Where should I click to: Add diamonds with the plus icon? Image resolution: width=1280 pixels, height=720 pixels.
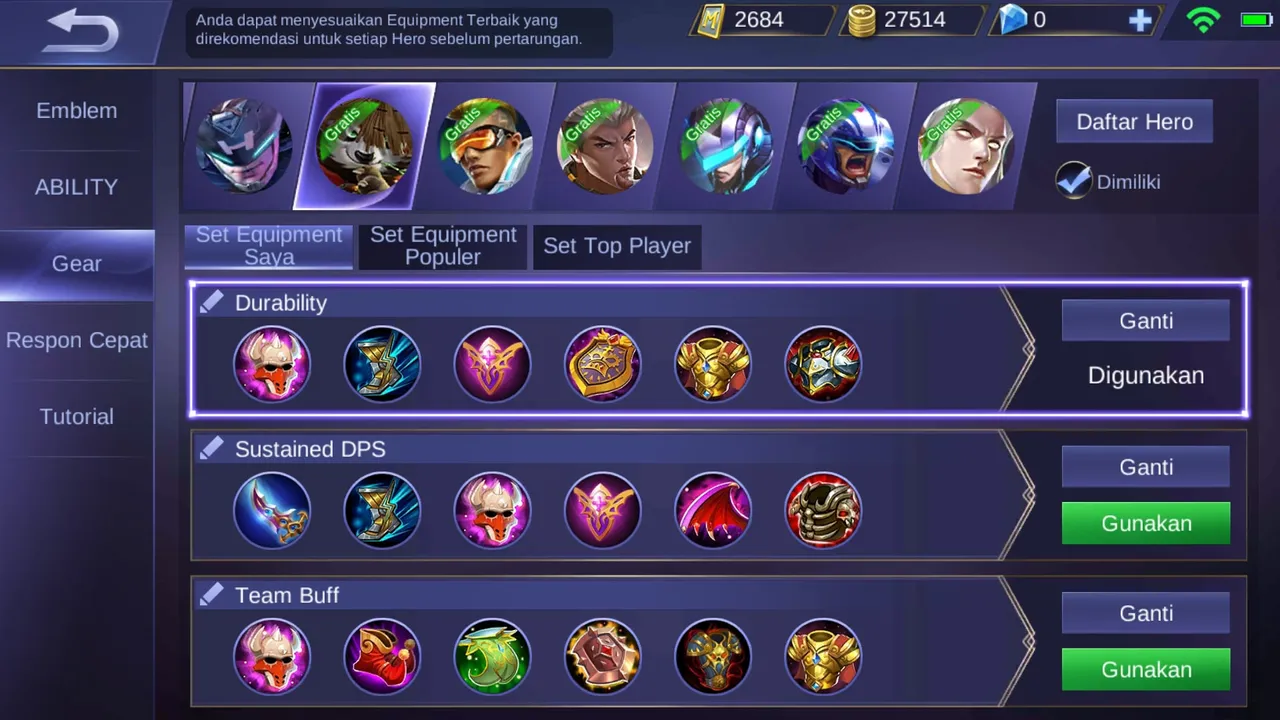[1140, 21]
